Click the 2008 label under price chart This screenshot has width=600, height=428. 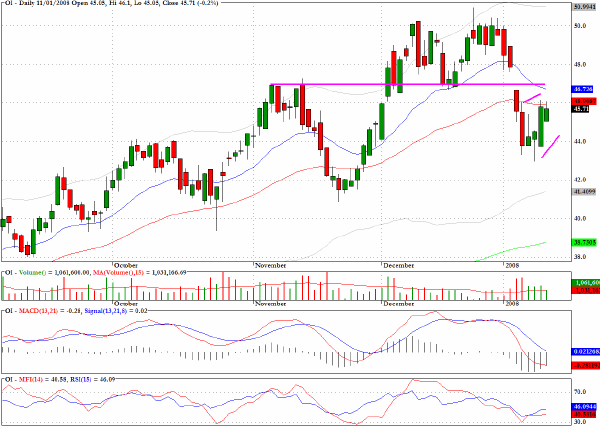pyautogui.click(x=512, y=265)
